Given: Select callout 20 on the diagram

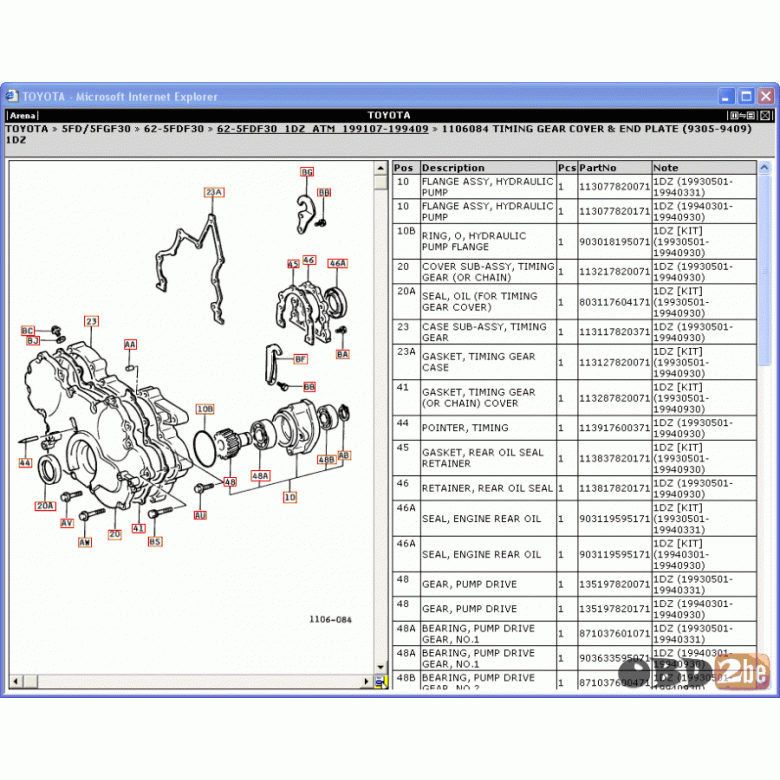Looking at the screenshot, I should coord(114,534).
